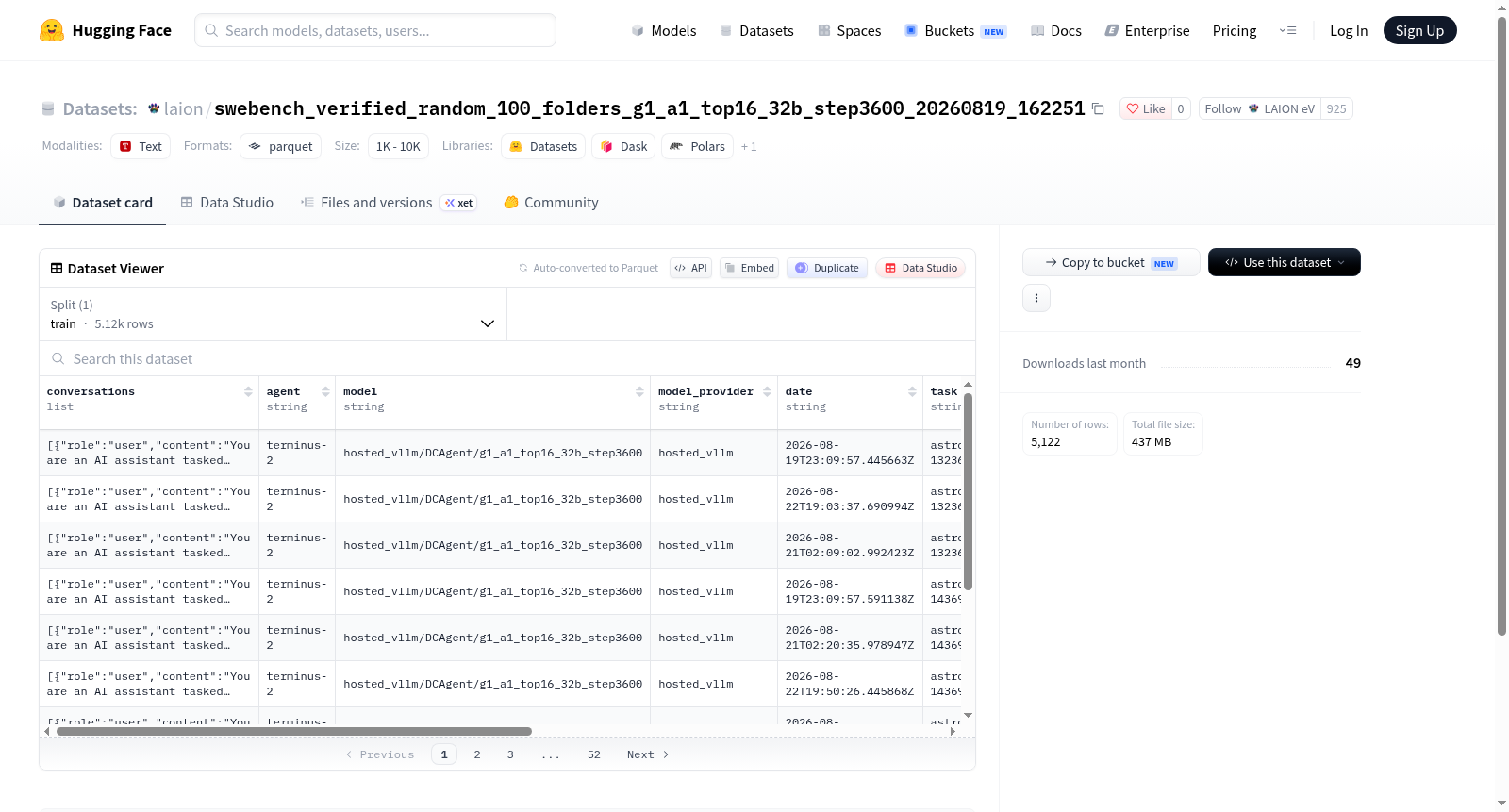The height and width of the screenshot is (812, 1509).
Task: Click the Like heart button
Action: click(x=1145, y=108)
